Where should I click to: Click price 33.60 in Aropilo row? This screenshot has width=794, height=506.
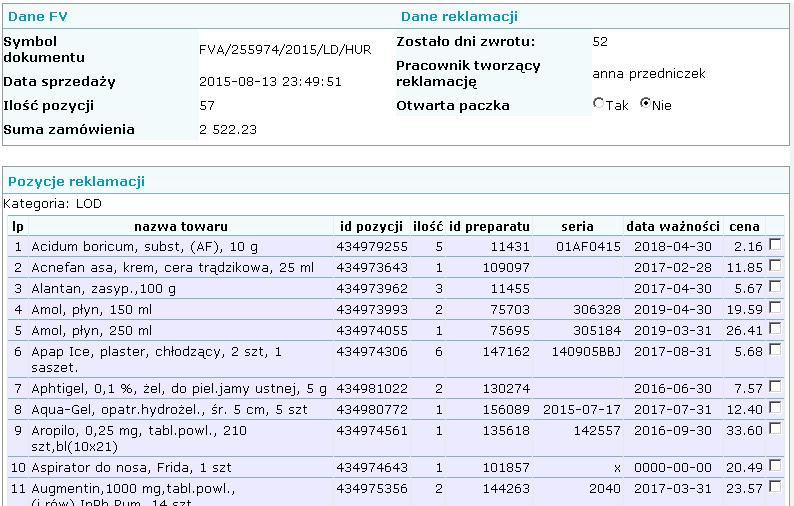pyautogui.click(x=744, y=431)
